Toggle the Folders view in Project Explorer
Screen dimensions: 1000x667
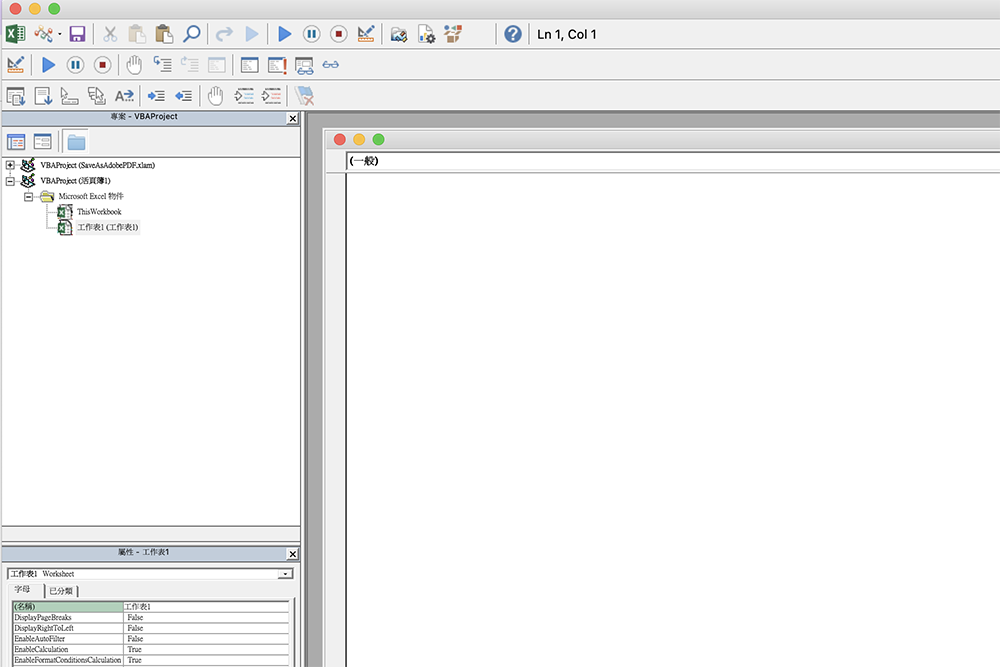click(76, 141)
